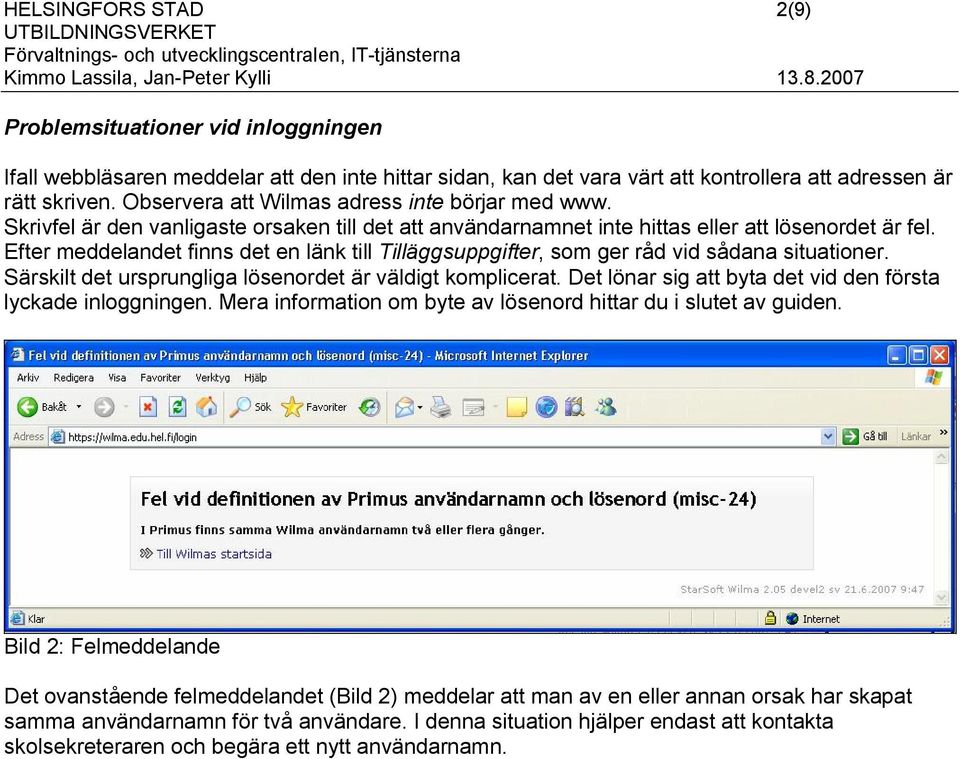
Task: Click the Windows flag logo throbber
Action: click(x=933, y=377)
